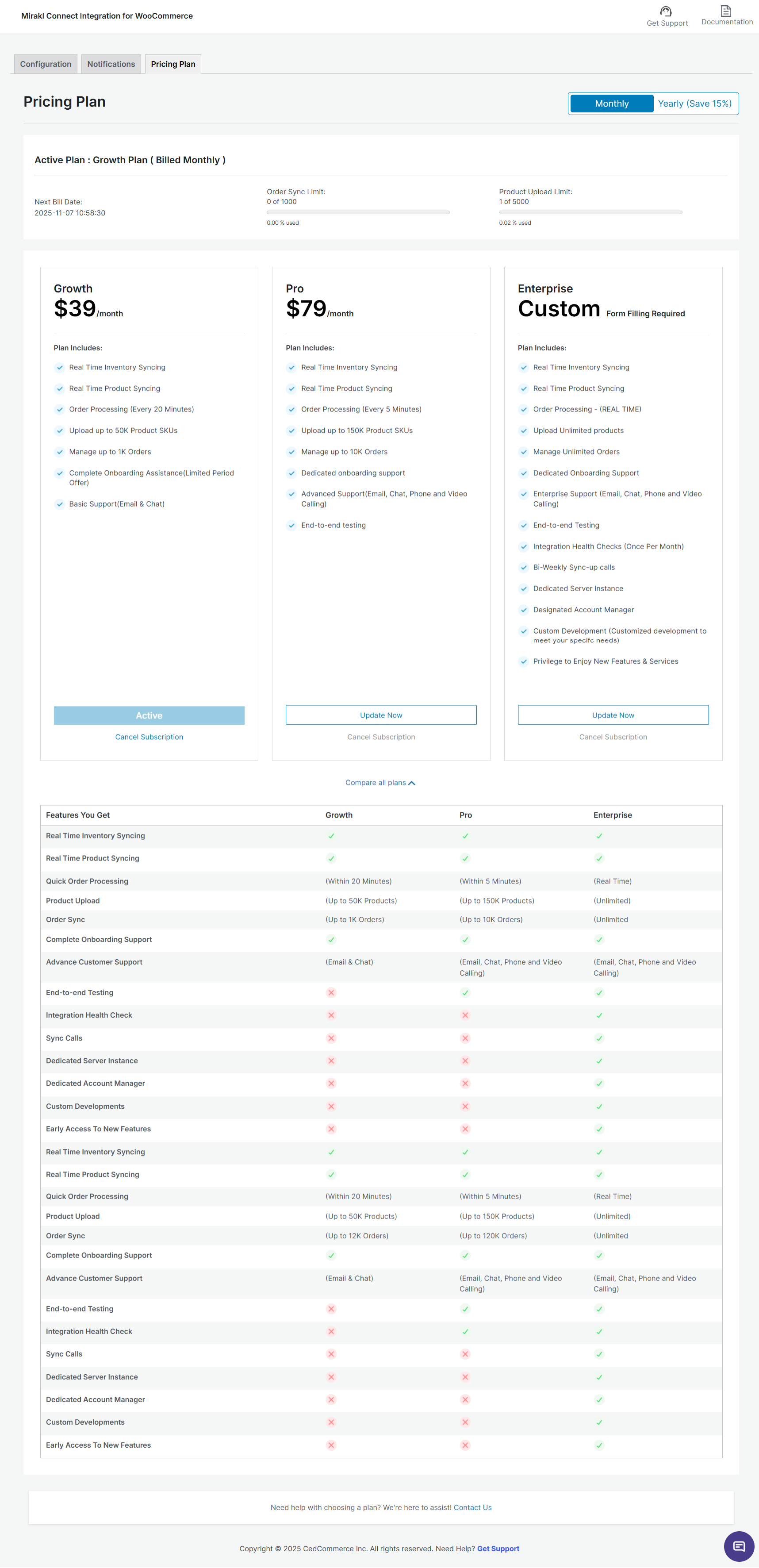Viewport: 759px width, 1568px height.
Task: Cancel the Growth plan subscription
Action: [149, 737]
